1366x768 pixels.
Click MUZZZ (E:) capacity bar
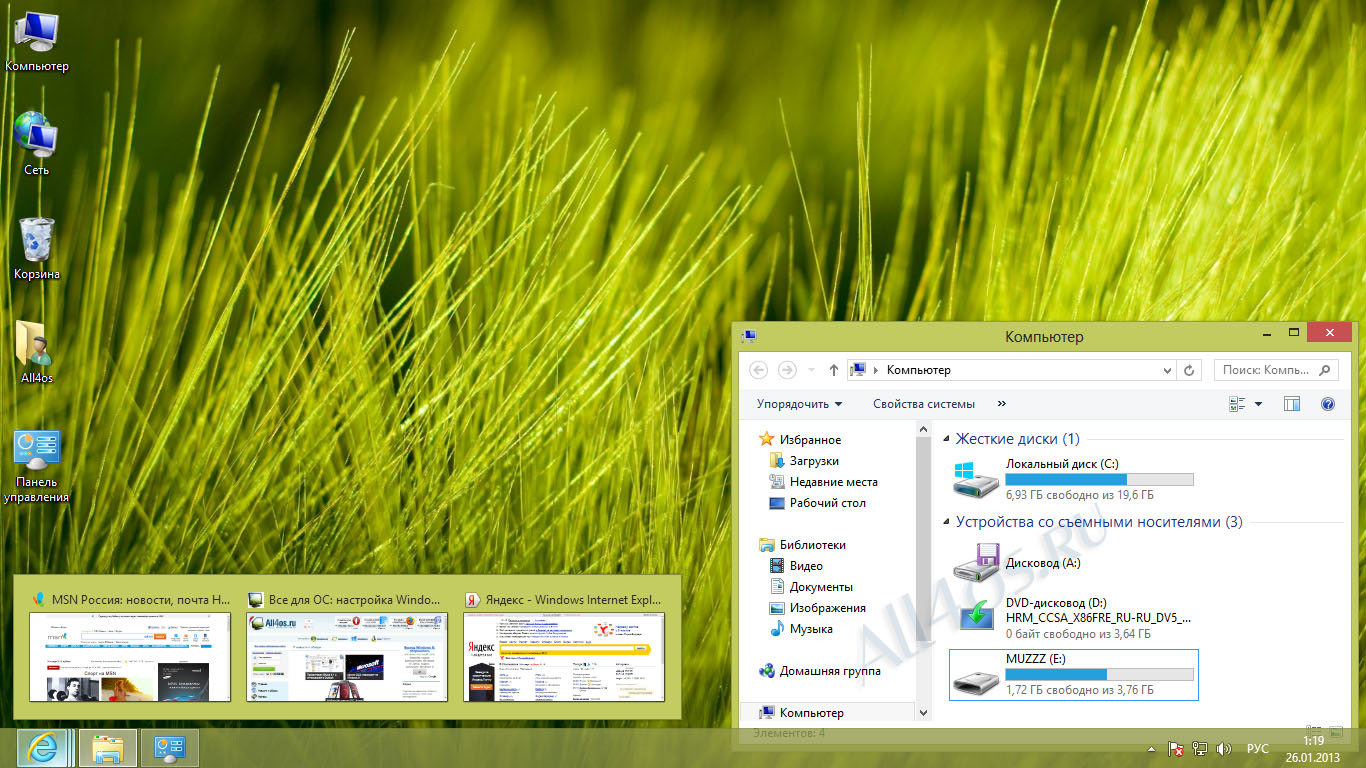(x=1099, y=674)
